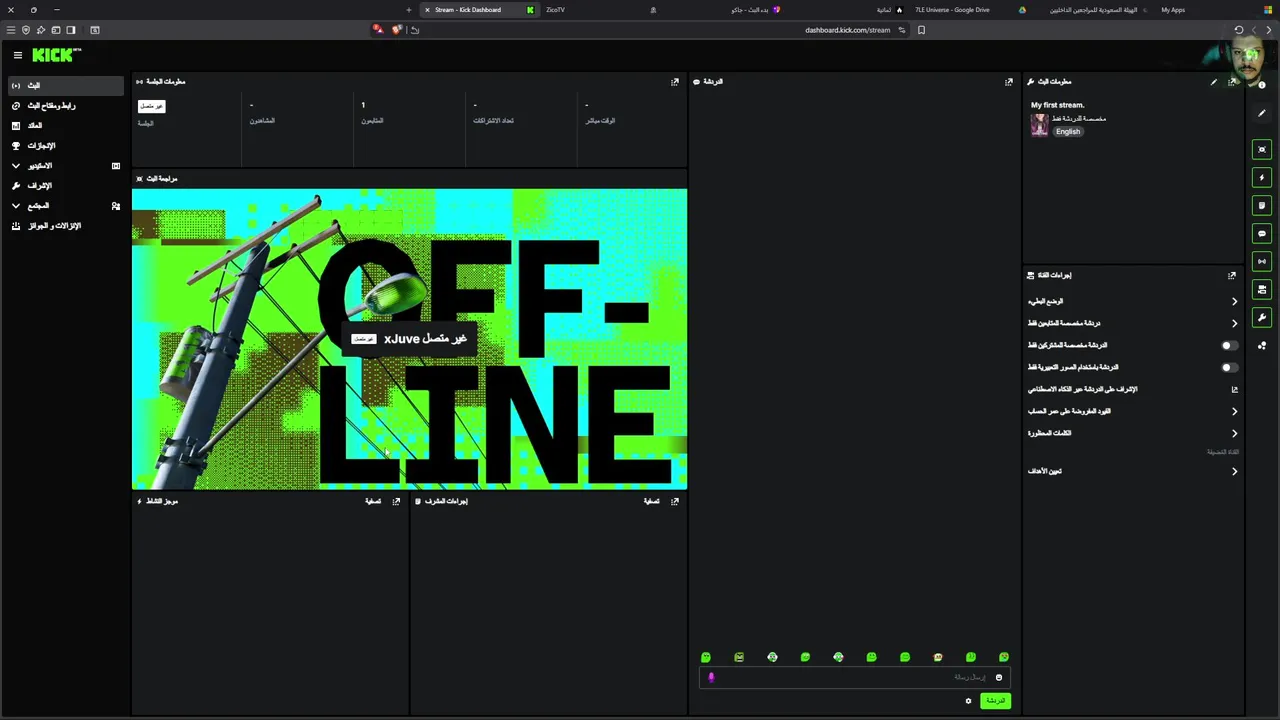Click the three-dots icon below the wrench

click(x=1262, y=346)
